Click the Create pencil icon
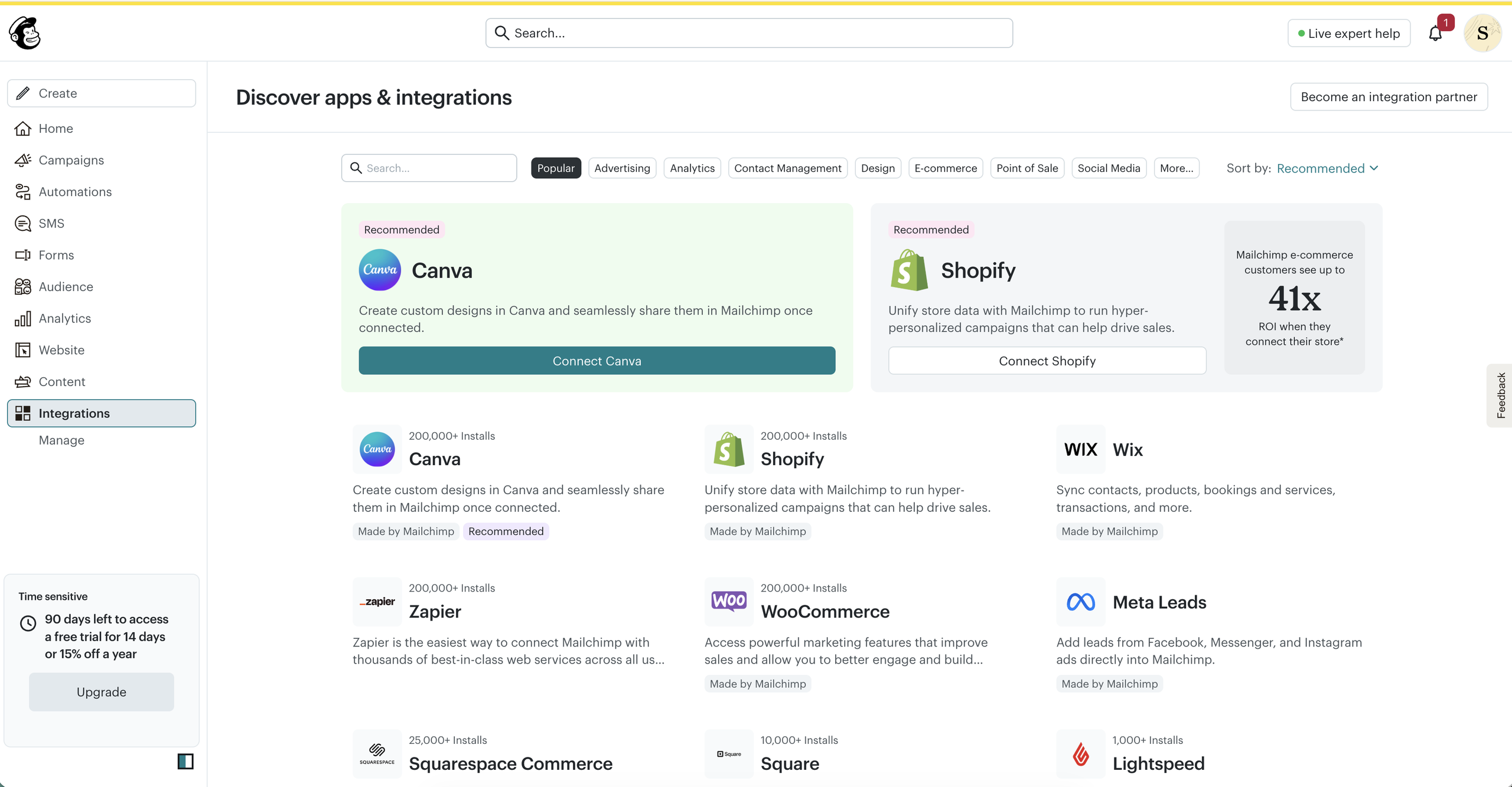Screen dimensions: 1512x787 tap(23, 93)
